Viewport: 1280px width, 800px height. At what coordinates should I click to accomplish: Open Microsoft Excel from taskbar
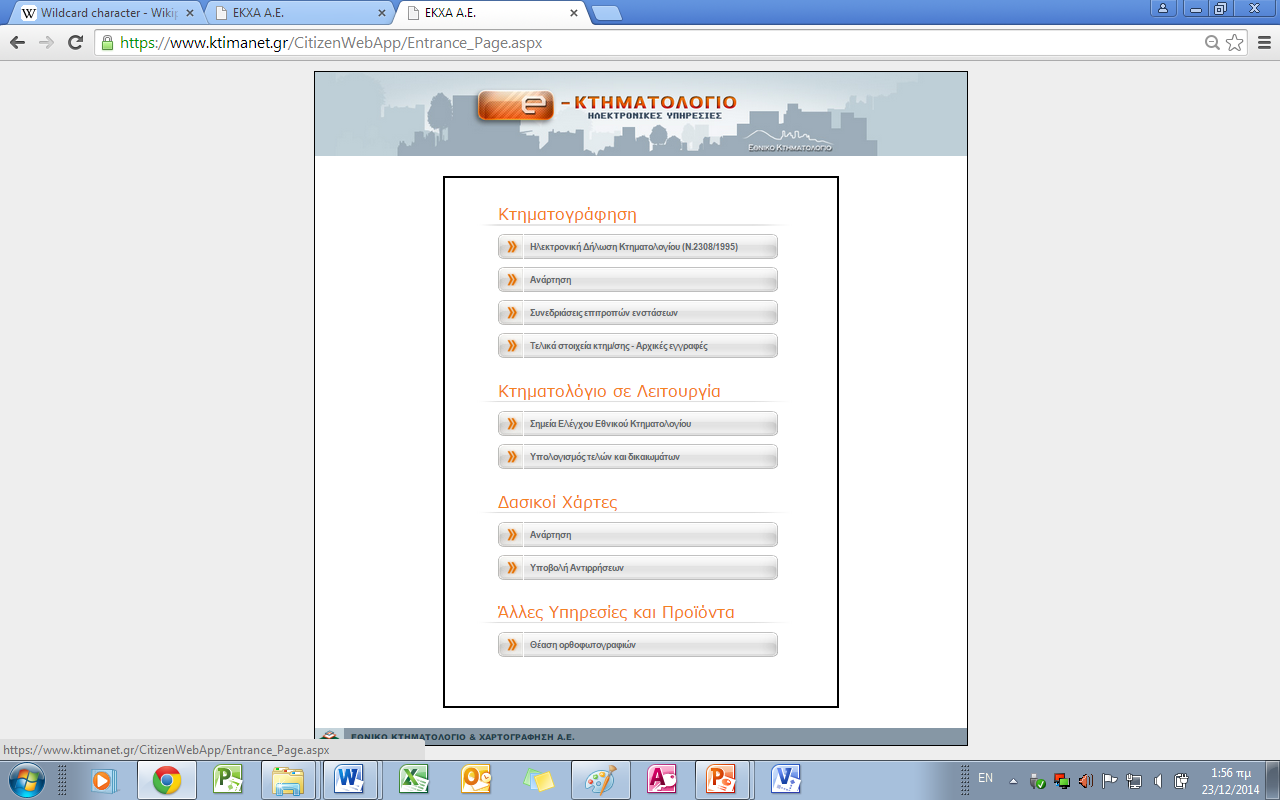tap(413, 779)
